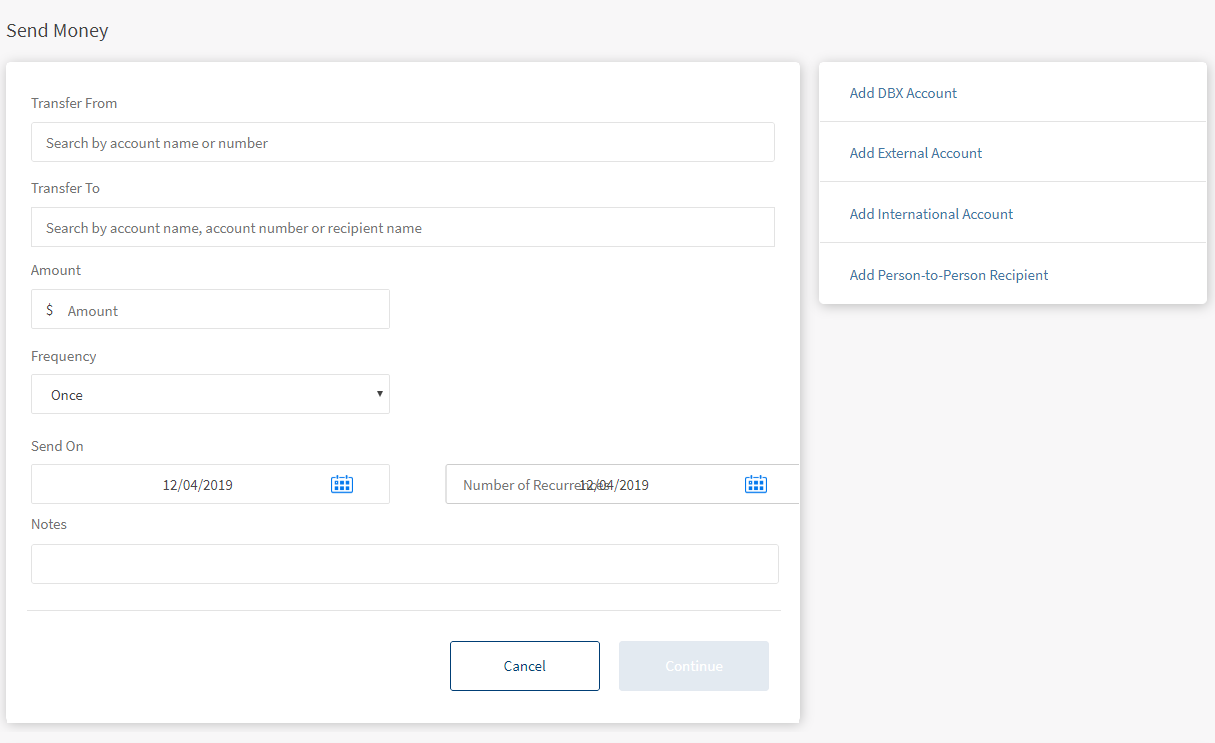Open Add Person-to-Person Recipient
This screenshot has width=1215, height=743.
pyautogui.click(x=948, y=275)
